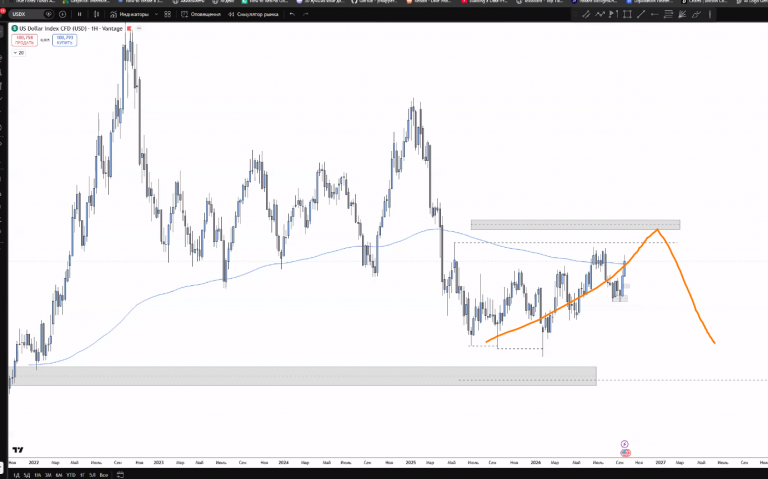Click the TradingView logo on chart

click(18, 450)
